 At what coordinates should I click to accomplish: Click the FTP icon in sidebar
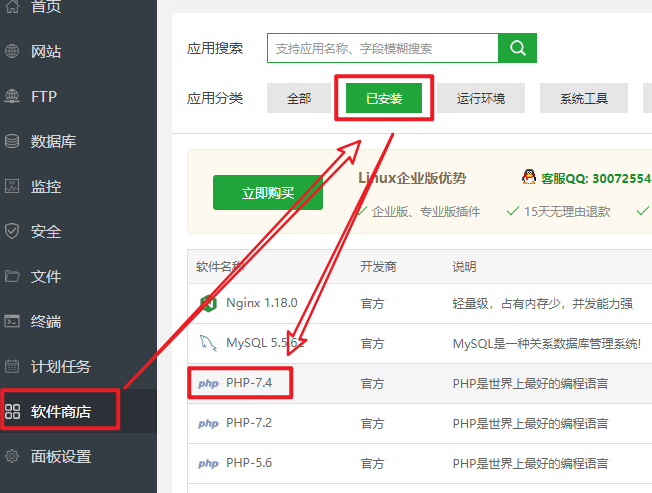click(12, 96)
